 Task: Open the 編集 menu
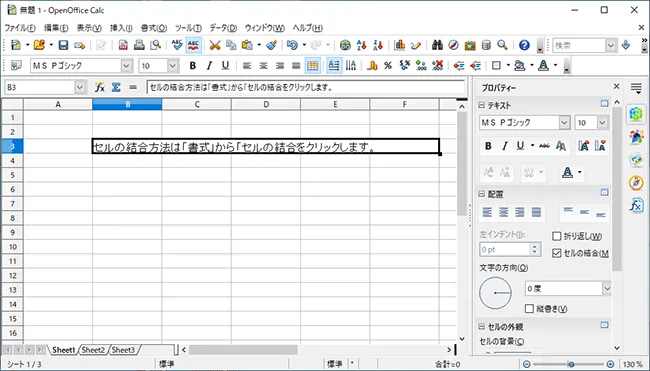(56, 28)
